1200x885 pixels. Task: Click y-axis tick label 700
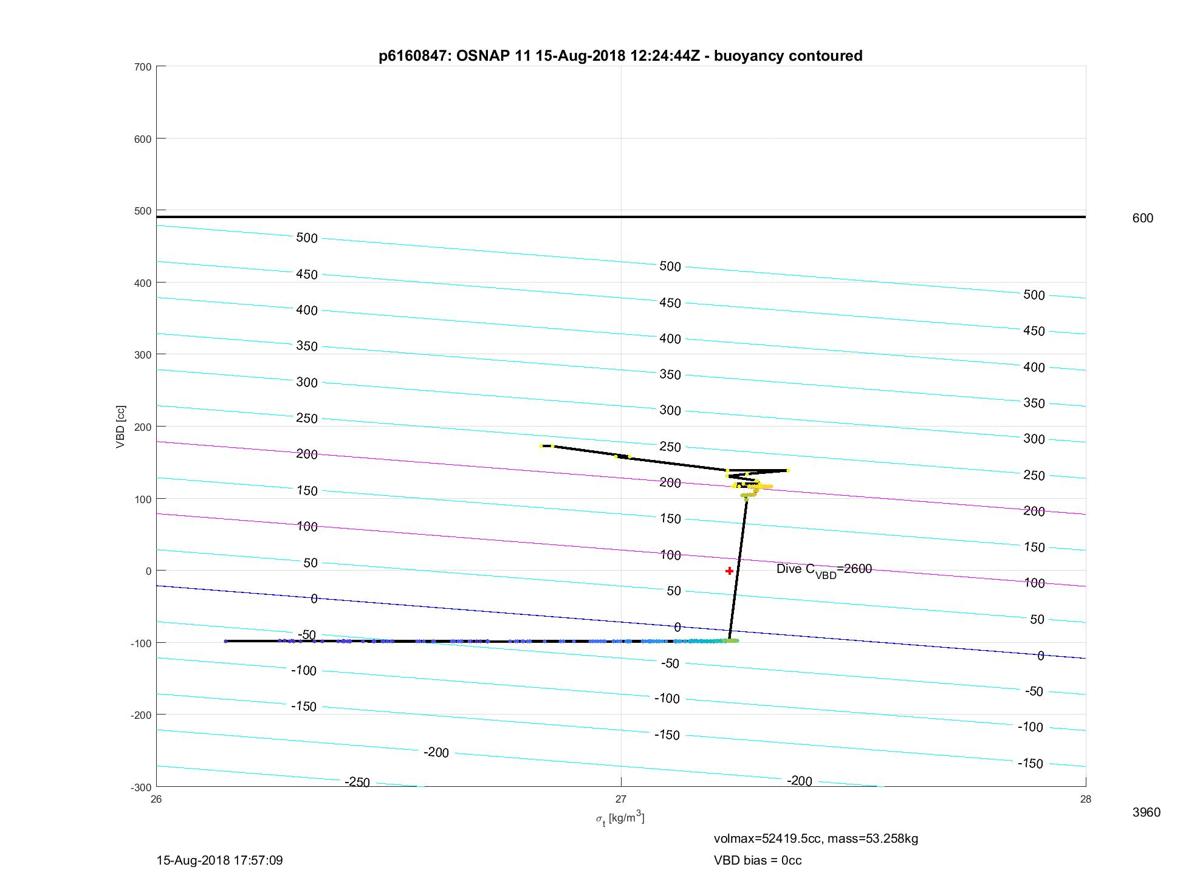(x=143, y=67)
